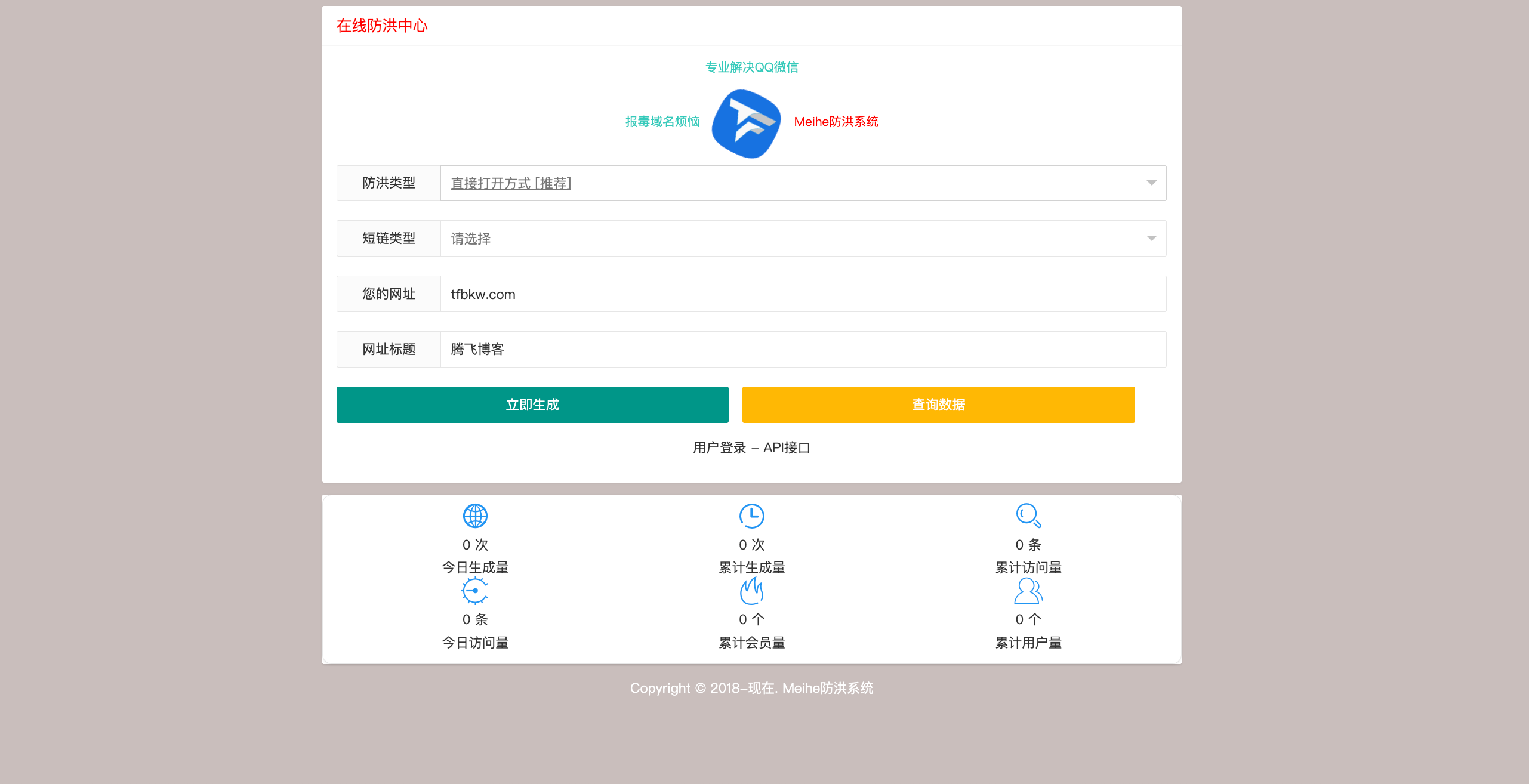Click the gauge icon above 今日访问量
Screen dimensions: 1529x784
(474, 591)
